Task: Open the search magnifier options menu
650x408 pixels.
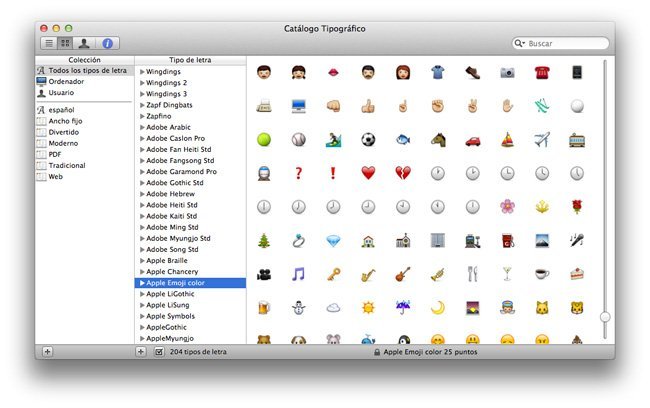Action: point(519,43)
